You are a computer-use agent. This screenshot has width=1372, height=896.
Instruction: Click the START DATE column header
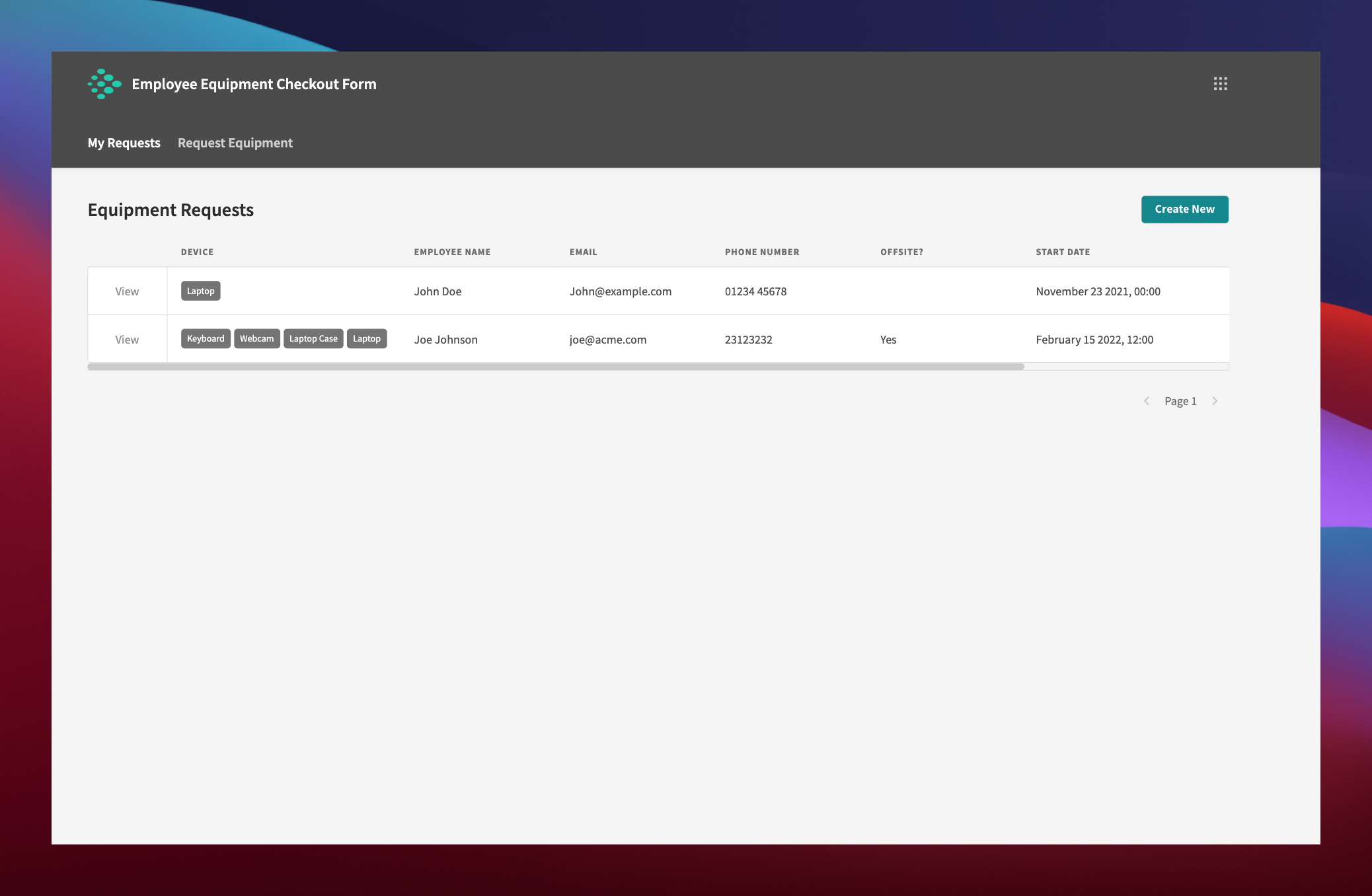coord(1063,252)
